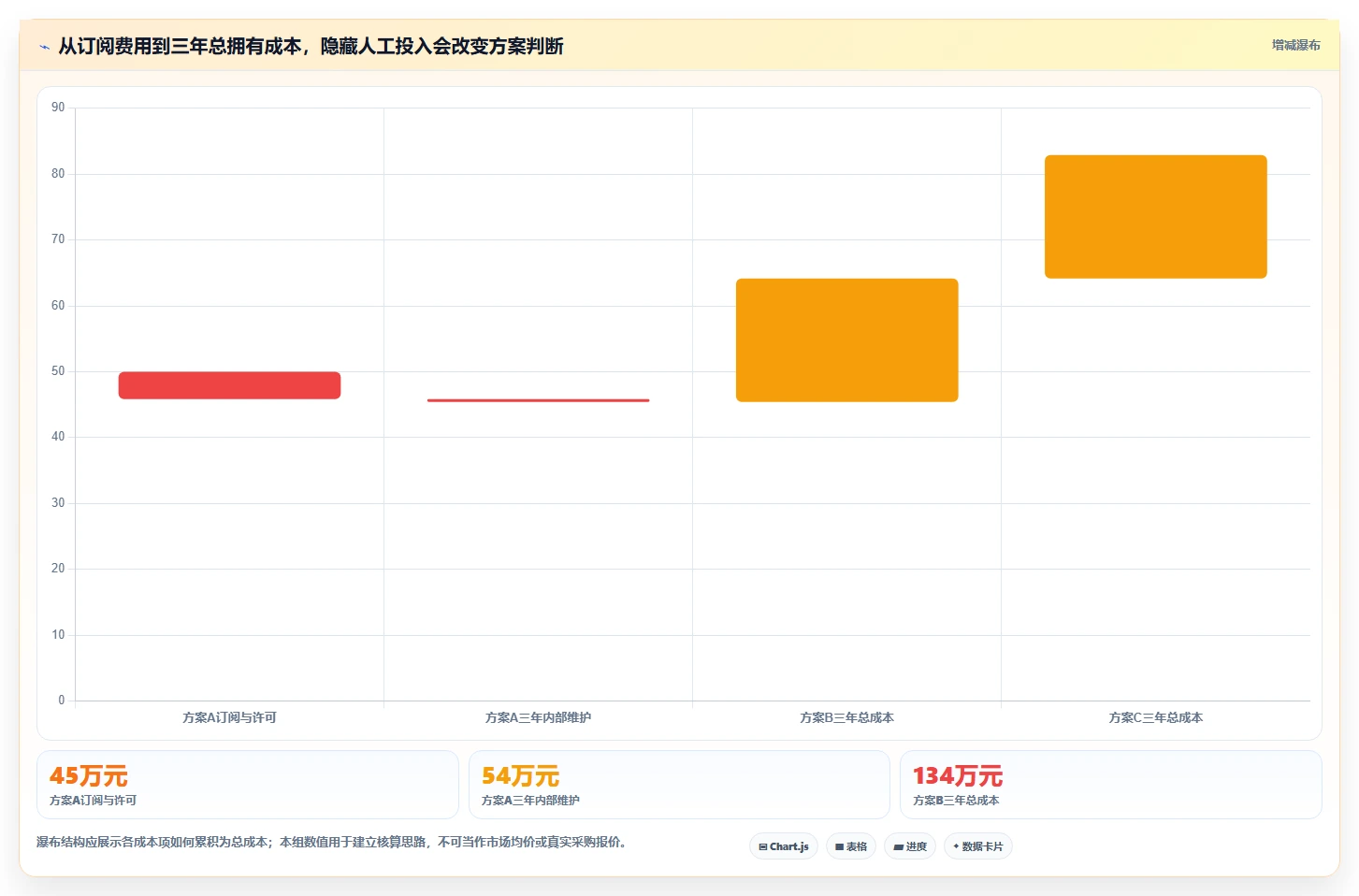The height and width of the screenshot is (896, 1359).
Task: Click the footnote starting 瀑布结构应展示
Action: point(331,842)
